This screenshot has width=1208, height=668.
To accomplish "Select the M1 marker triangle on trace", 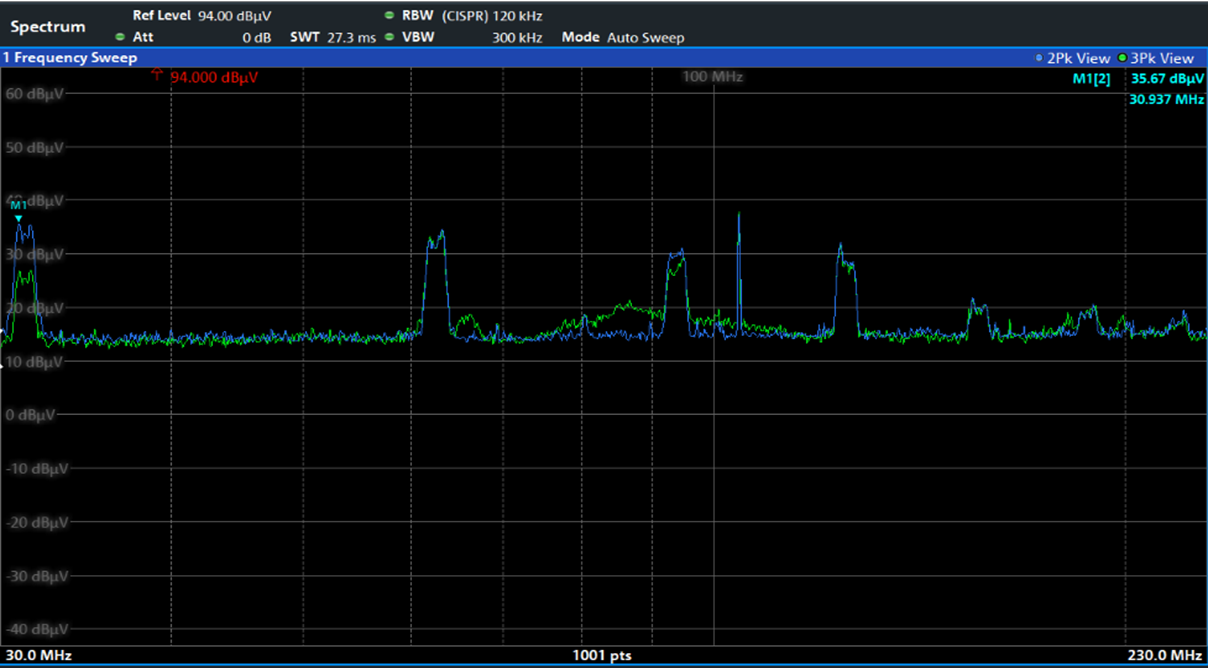I will pyautogui.click(x=18, y=217).
